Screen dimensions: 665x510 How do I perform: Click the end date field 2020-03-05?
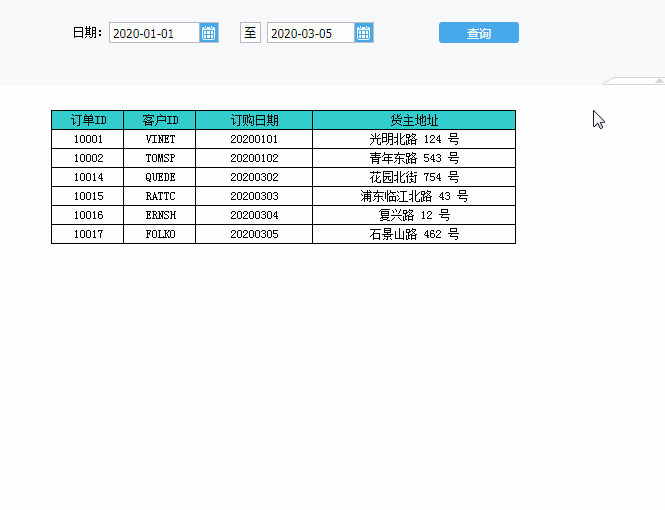[311, 33]
